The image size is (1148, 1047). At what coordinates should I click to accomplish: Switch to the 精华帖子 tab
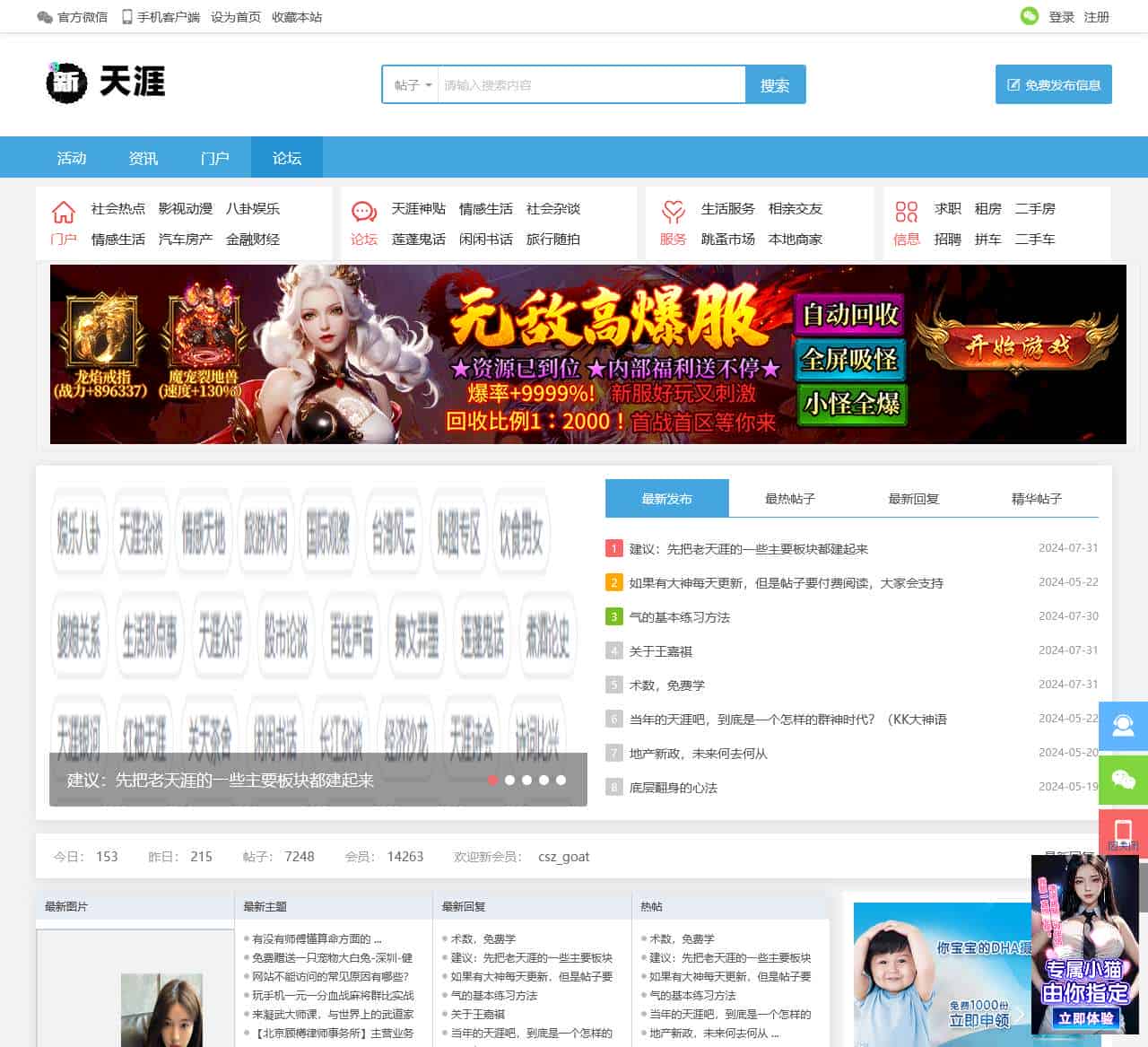point(1036,499)
